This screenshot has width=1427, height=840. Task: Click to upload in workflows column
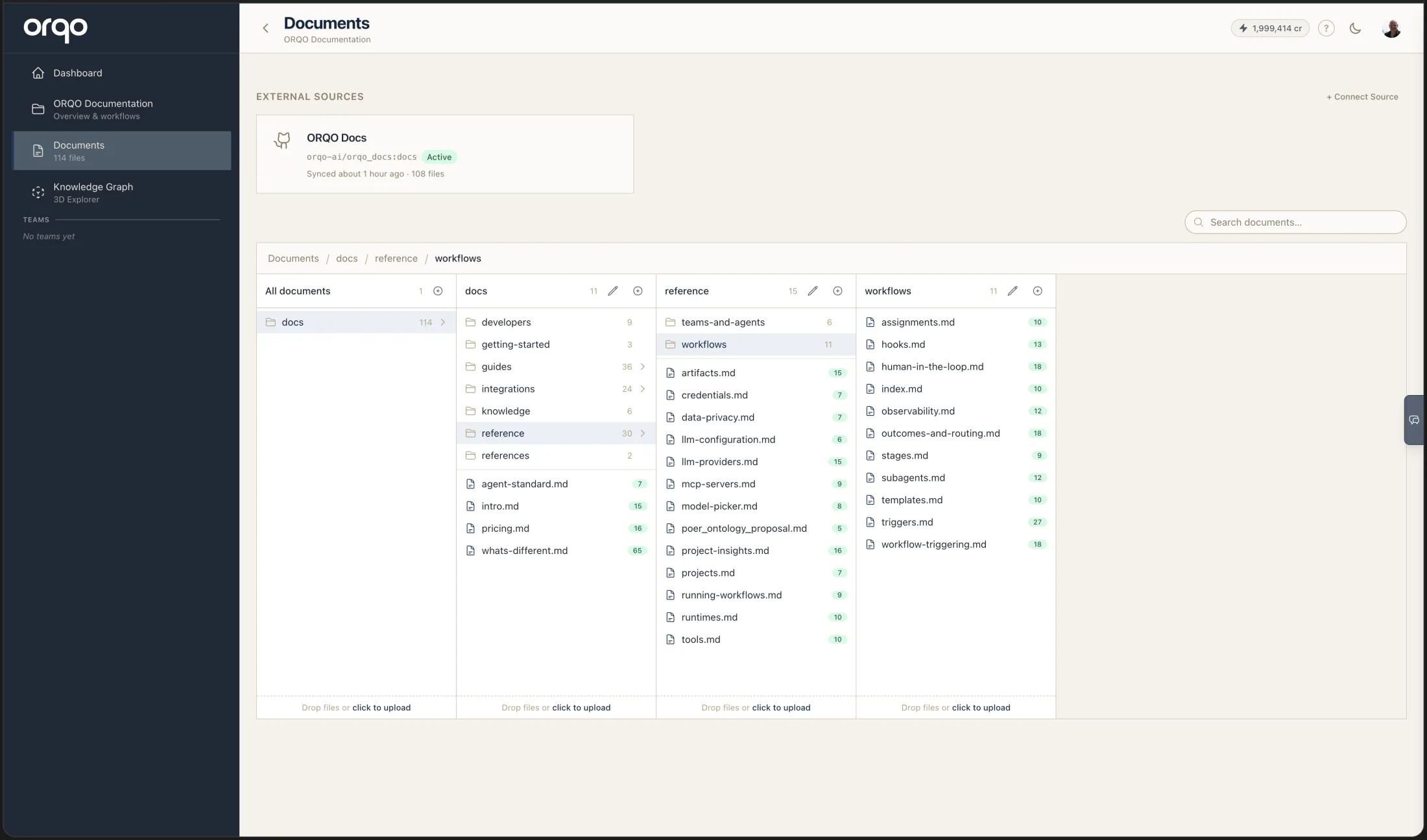[x=981, y=708]
